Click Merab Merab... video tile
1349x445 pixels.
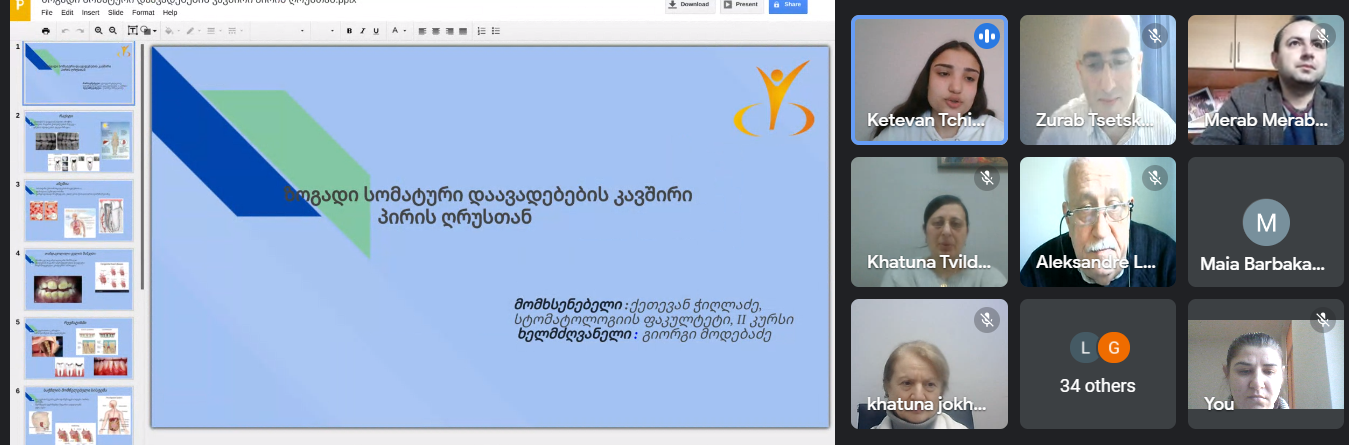pos(1266,80)
